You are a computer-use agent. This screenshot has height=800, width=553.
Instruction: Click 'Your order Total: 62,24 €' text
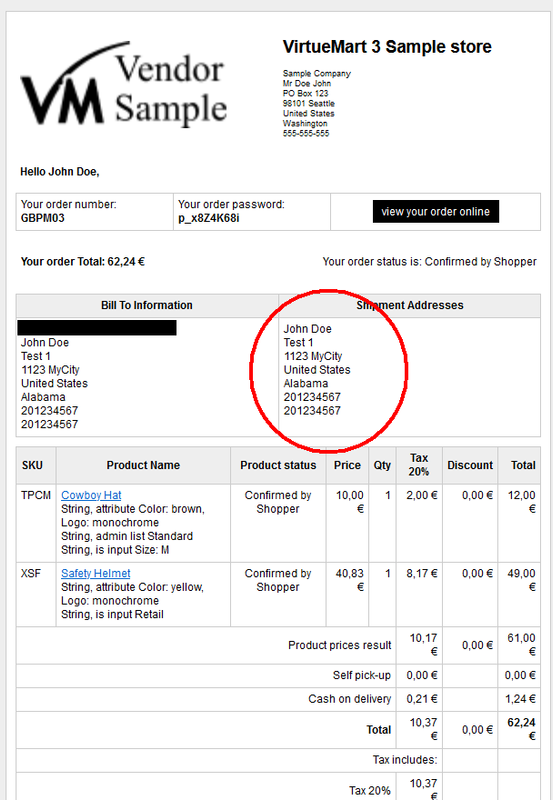click(x=83, y=262)
